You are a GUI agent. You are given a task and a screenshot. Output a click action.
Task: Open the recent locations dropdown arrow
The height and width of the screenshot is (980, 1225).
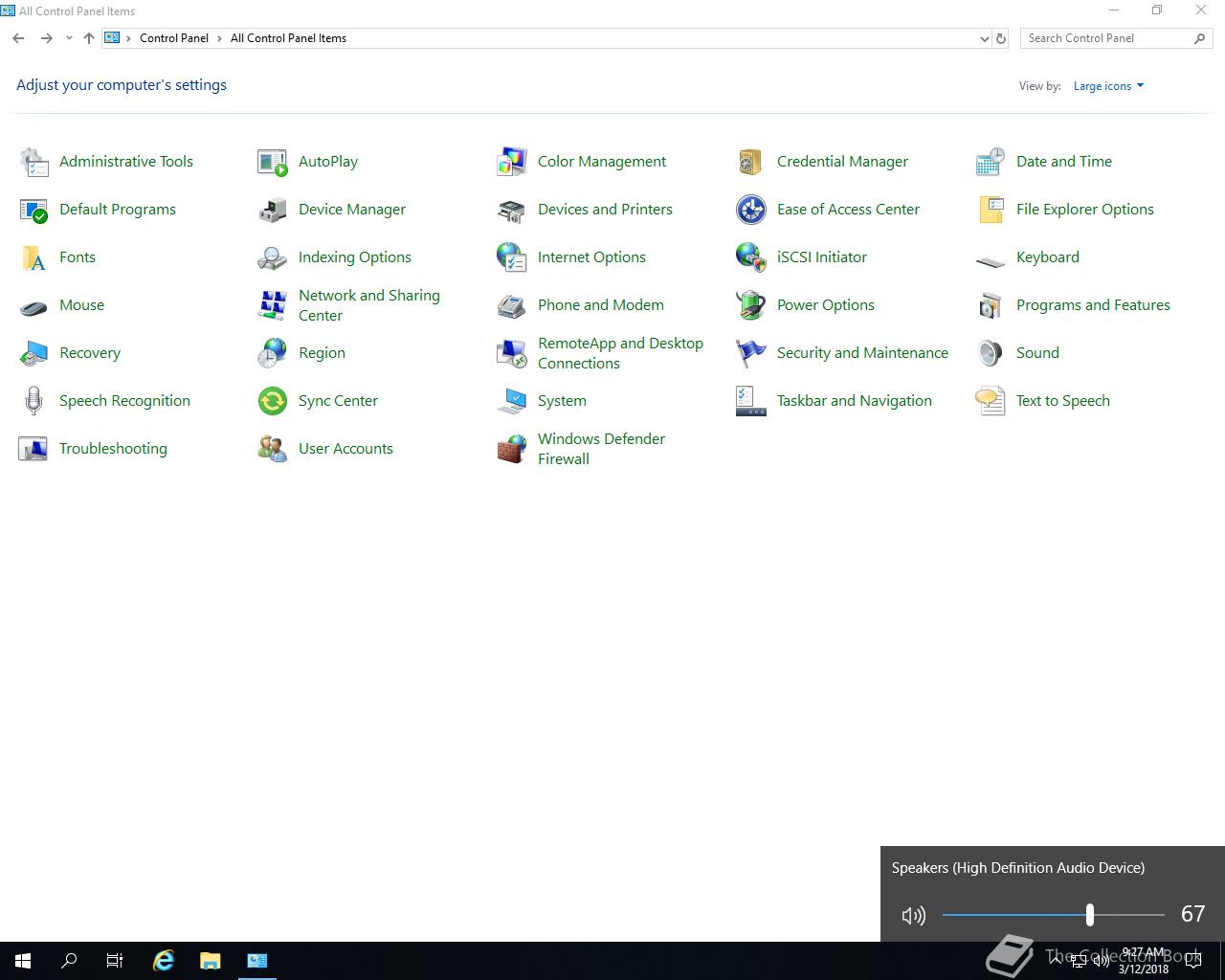[x=69, y=38]
